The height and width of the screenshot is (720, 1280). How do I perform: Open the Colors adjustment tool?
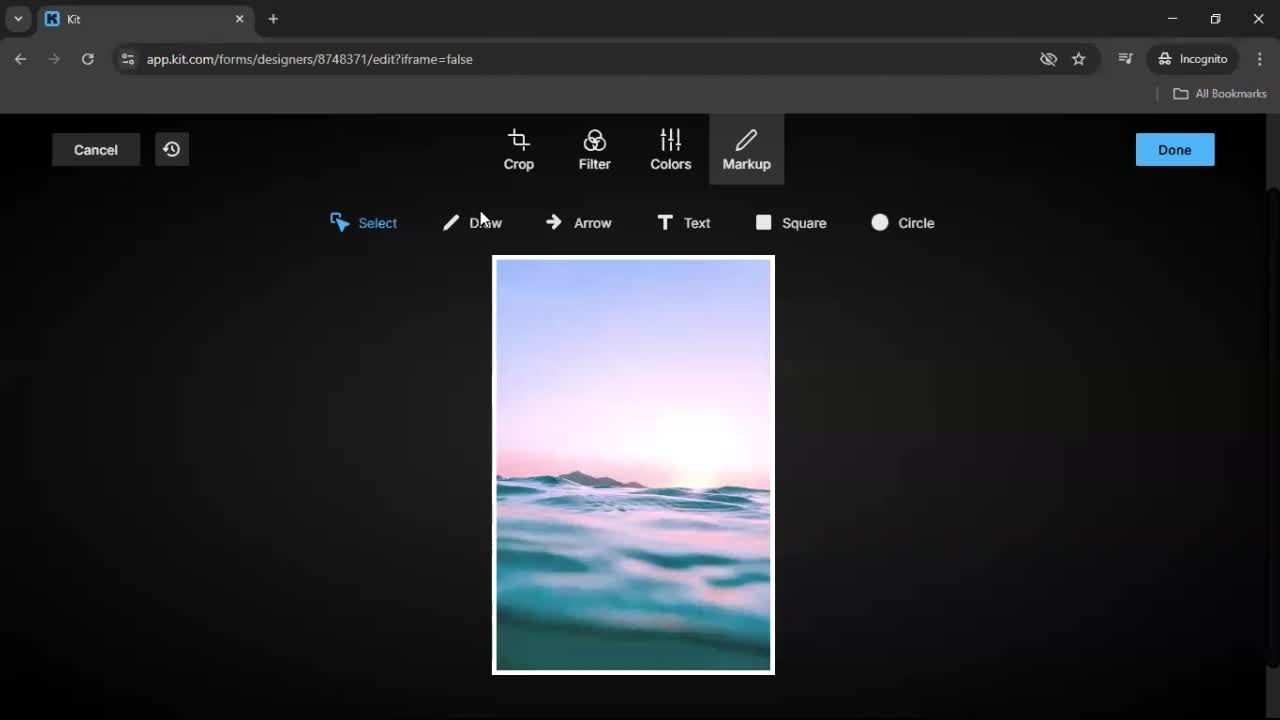click(670, 149)
